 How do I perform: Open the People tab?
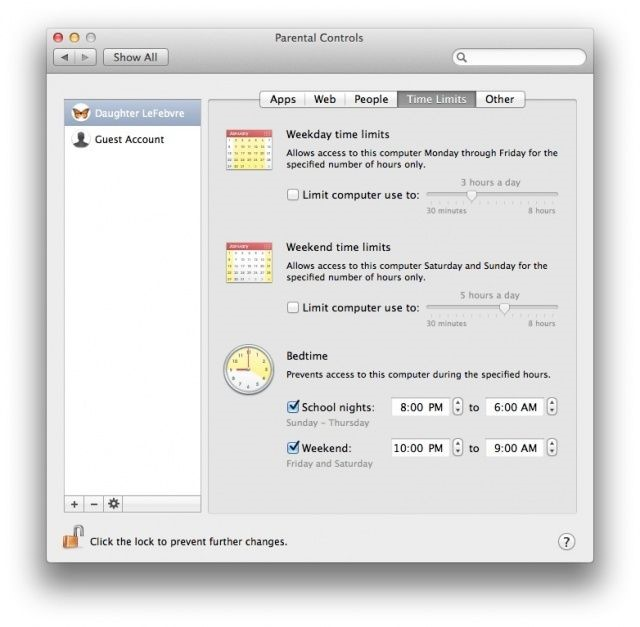[370, 99]
